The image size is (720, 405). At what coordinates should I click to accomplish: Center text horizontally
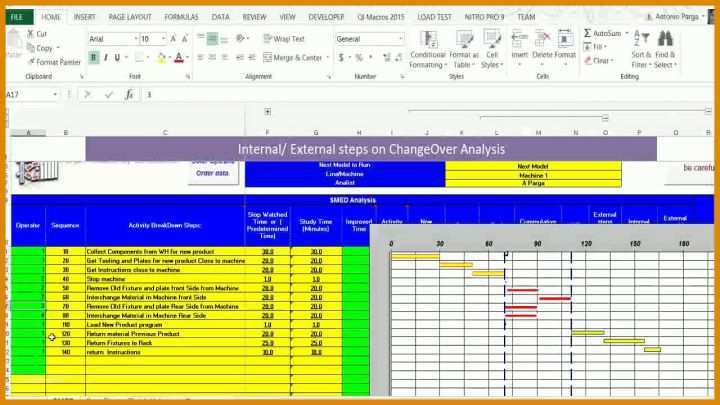point(212,58)
